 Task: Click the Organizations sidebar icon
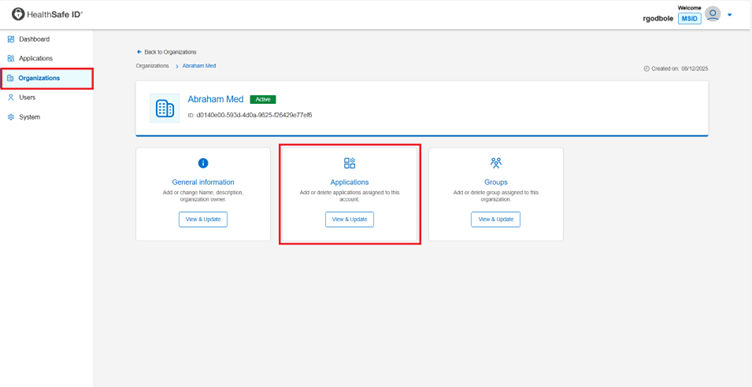pos(11,78)
